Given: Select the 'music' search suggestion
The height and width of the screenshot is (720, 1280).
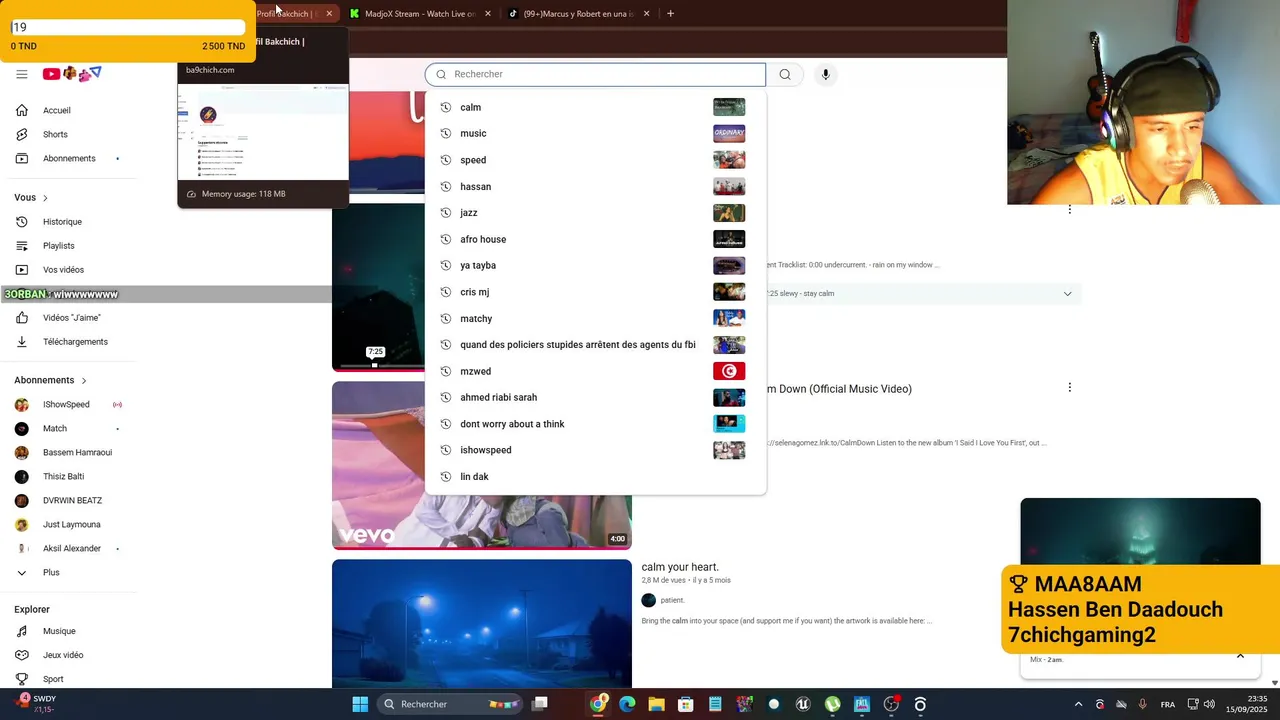Looking at the screenshot, I should 595,134.
